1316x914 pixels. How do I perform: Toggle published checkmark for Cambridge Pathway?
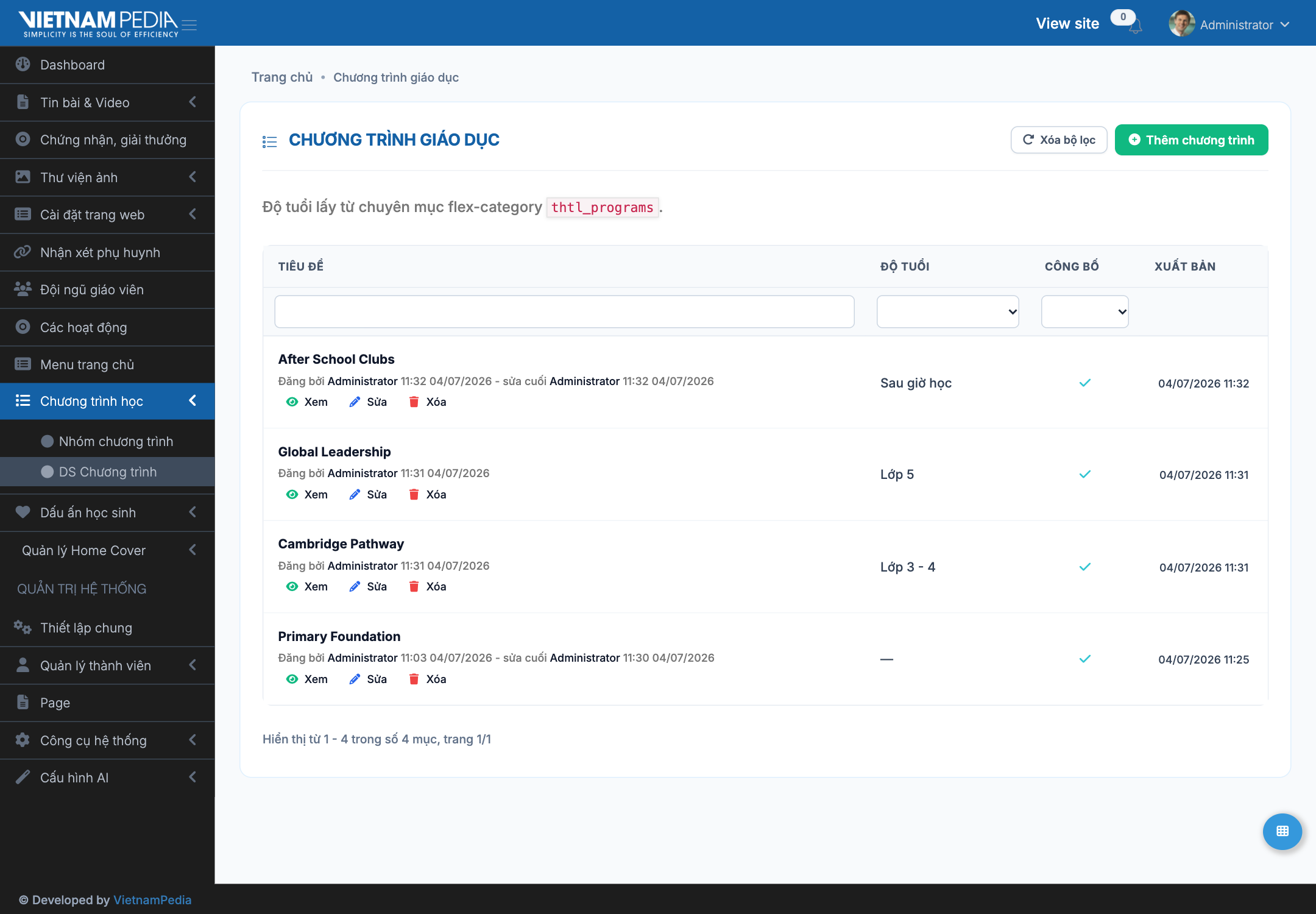click(1084, 567)
